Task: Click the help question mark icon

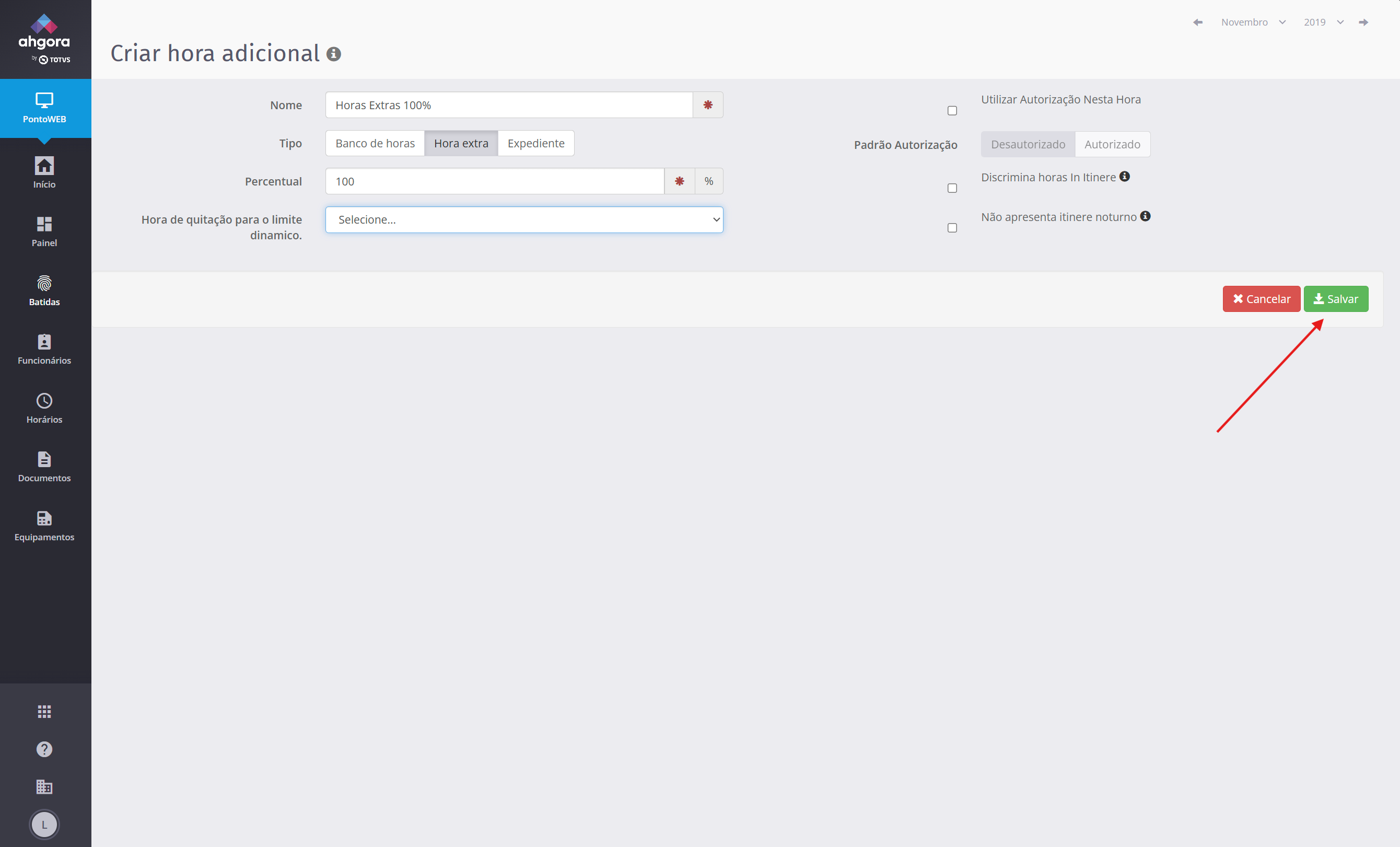Action: pyautogui.click(x=44, y=749)
